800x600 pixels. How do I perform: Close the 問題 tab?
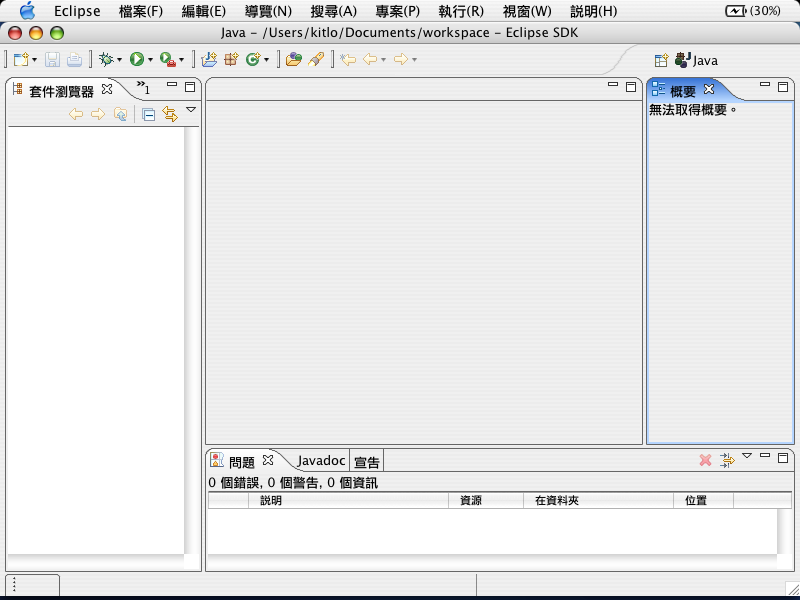pyautogui.click(x=268, y=460)
